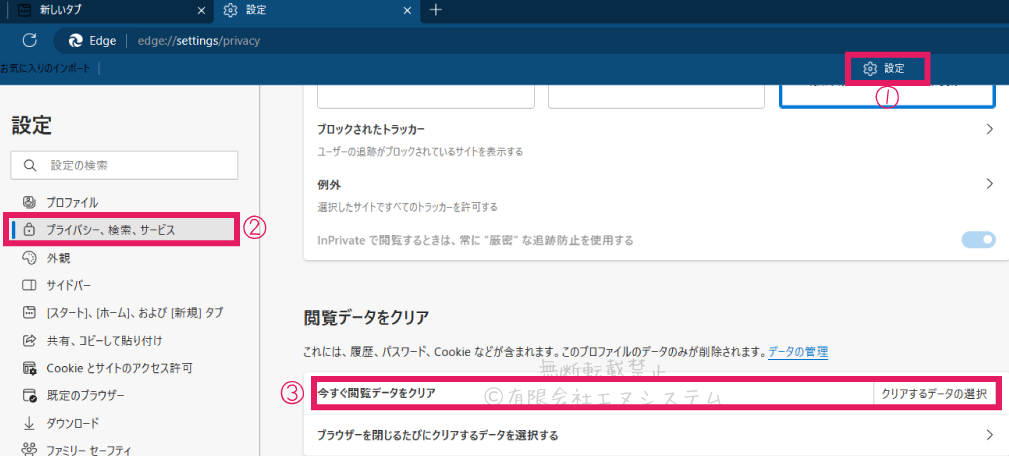
Task: Click the magnifier icon in 設定の検索
Action: click(x=30, y=165)
